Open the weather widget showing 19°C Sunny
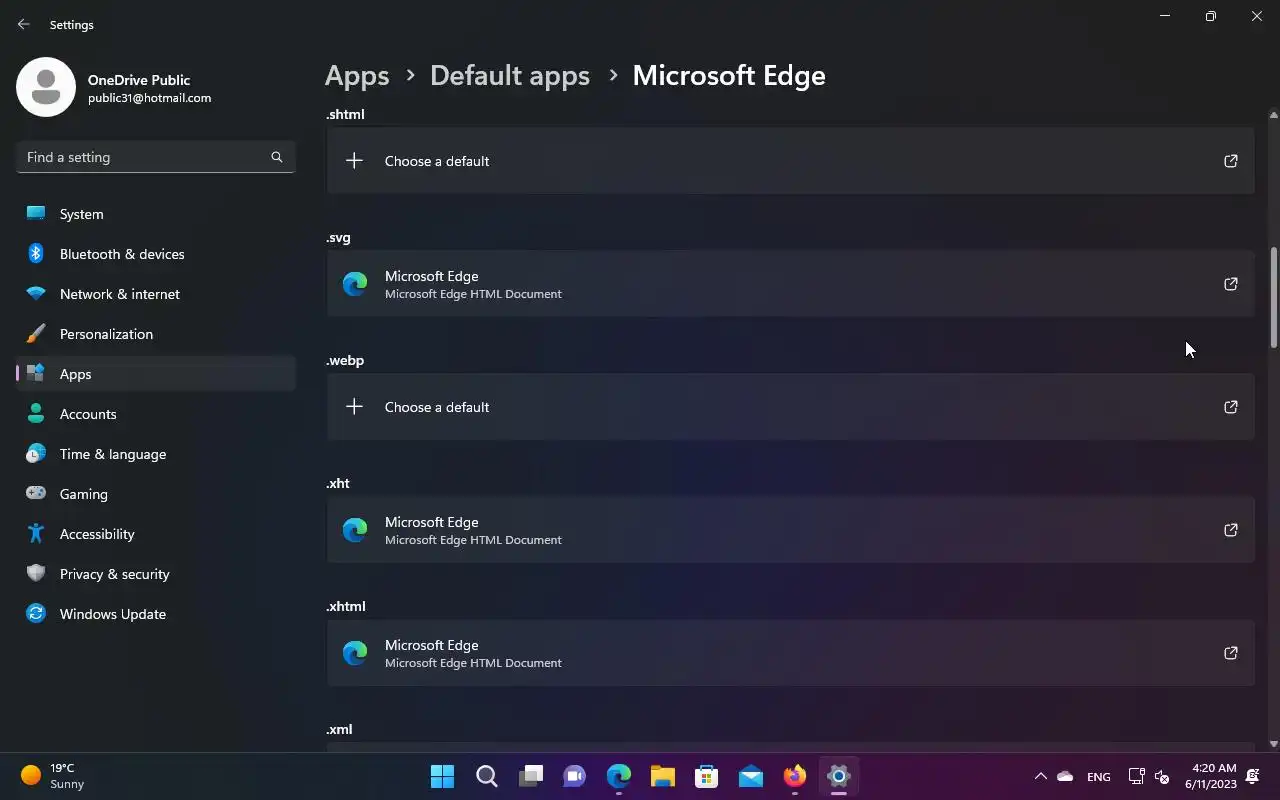The width and height of the screenshot is (1280, 800). tap(53, 776)
